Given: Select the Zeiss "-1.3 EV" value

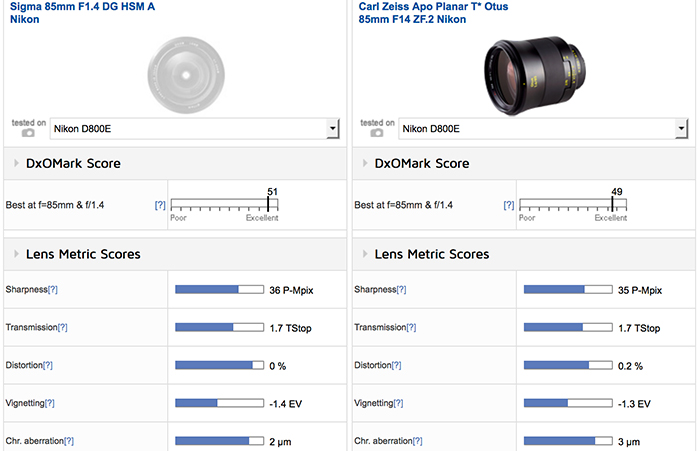Looking at the screenshot, I should coord(634,404).
